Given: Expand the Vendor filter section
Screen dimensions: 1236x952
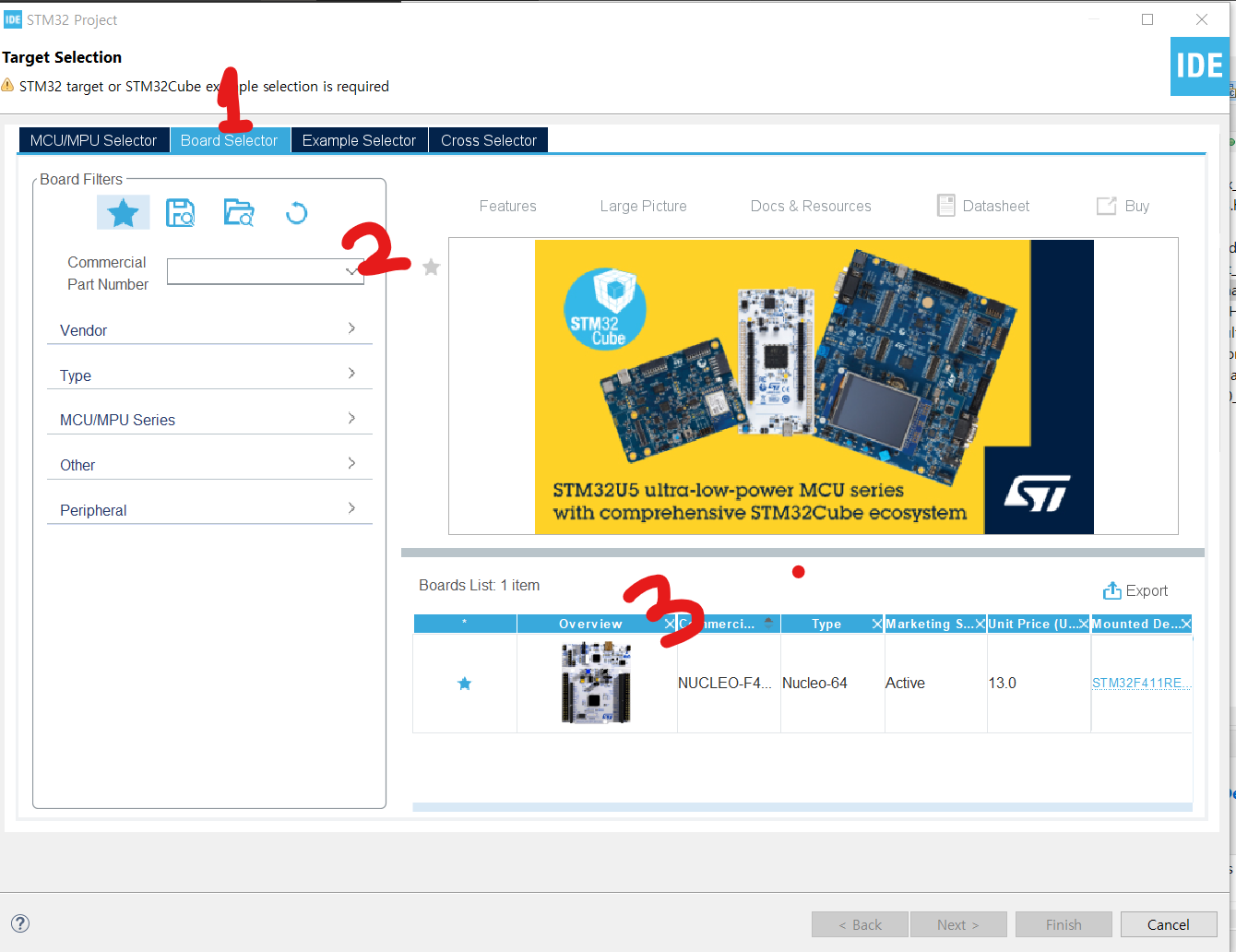Looking at the screenshot, I should click(x=351, y=327).
